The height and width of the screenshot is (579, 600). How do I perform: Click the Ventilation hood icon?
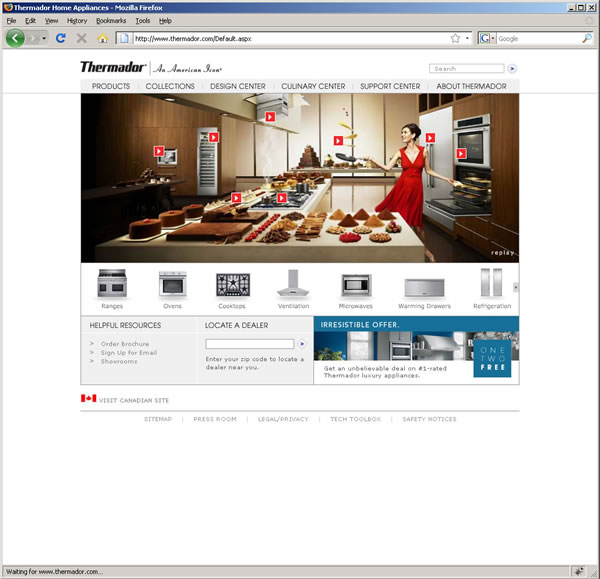[x=294, y=285]
